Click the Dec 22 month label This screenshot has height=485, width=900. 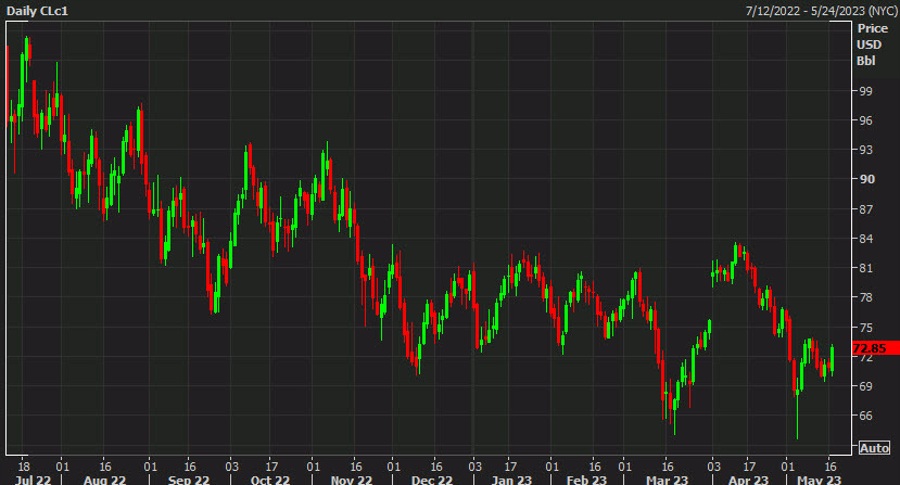coord(432,479)
